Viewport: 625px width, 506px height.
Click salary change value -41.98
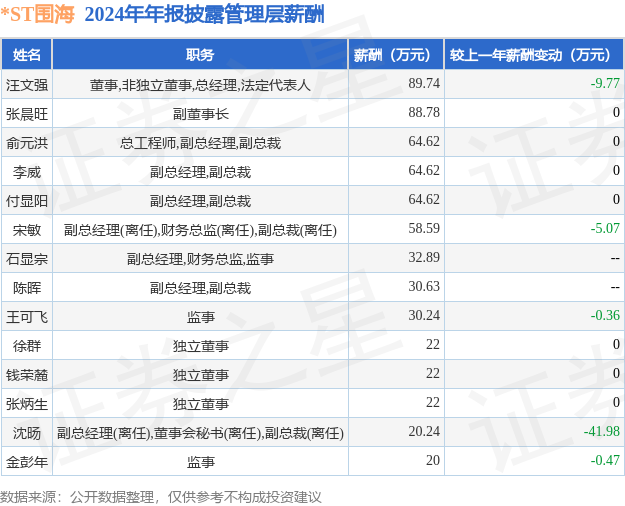602,431
